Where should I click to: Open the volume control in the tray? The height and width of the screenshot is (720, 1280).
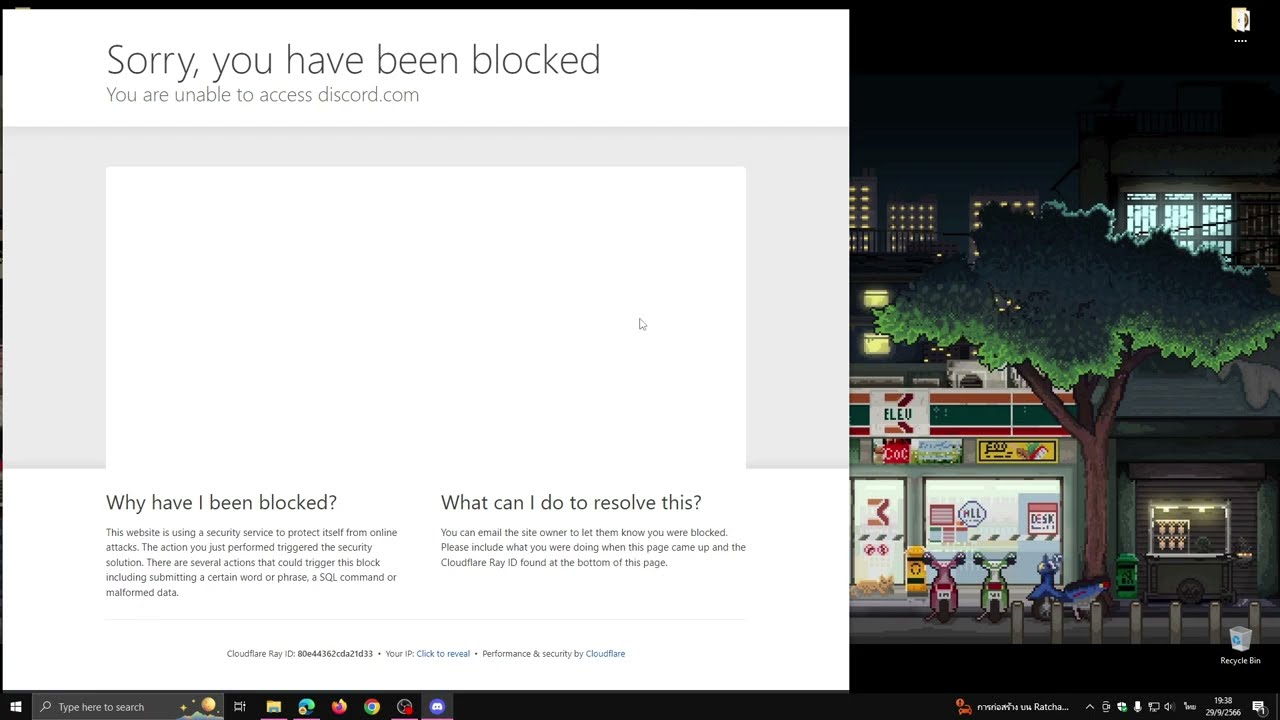click(x=1169, y=707)
